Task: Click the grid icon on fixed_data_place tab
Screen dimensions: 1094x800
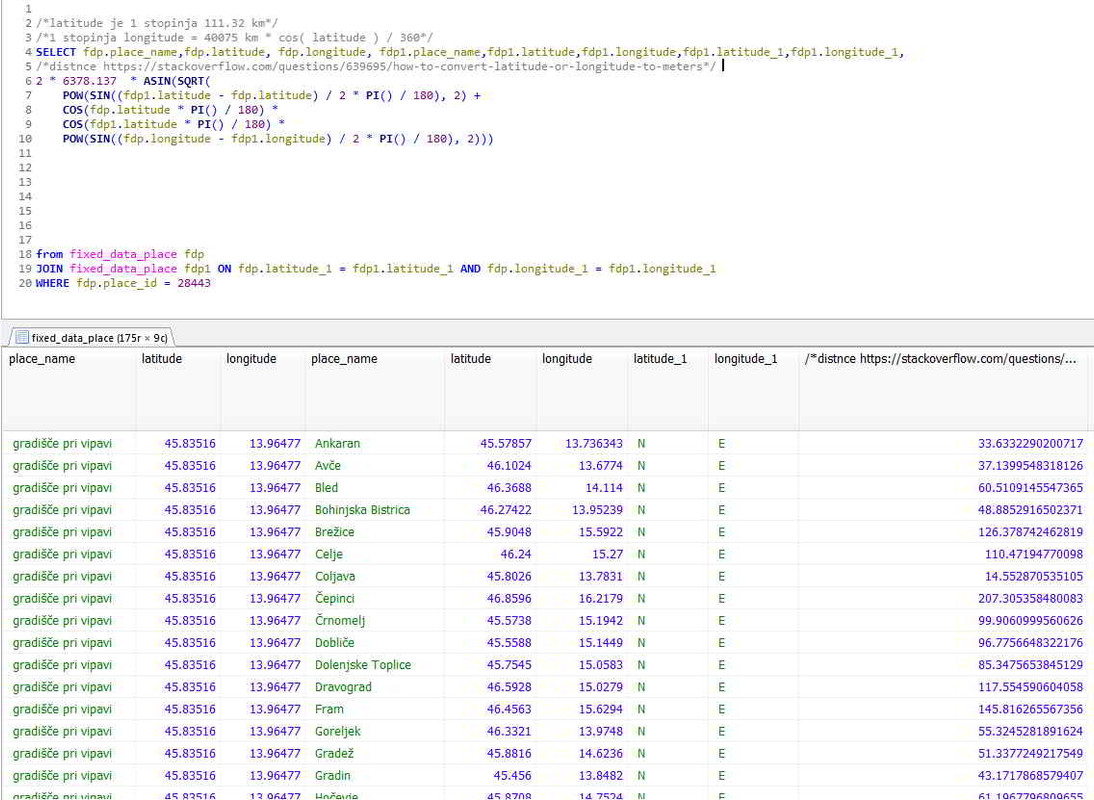Action: click(22, 338)
